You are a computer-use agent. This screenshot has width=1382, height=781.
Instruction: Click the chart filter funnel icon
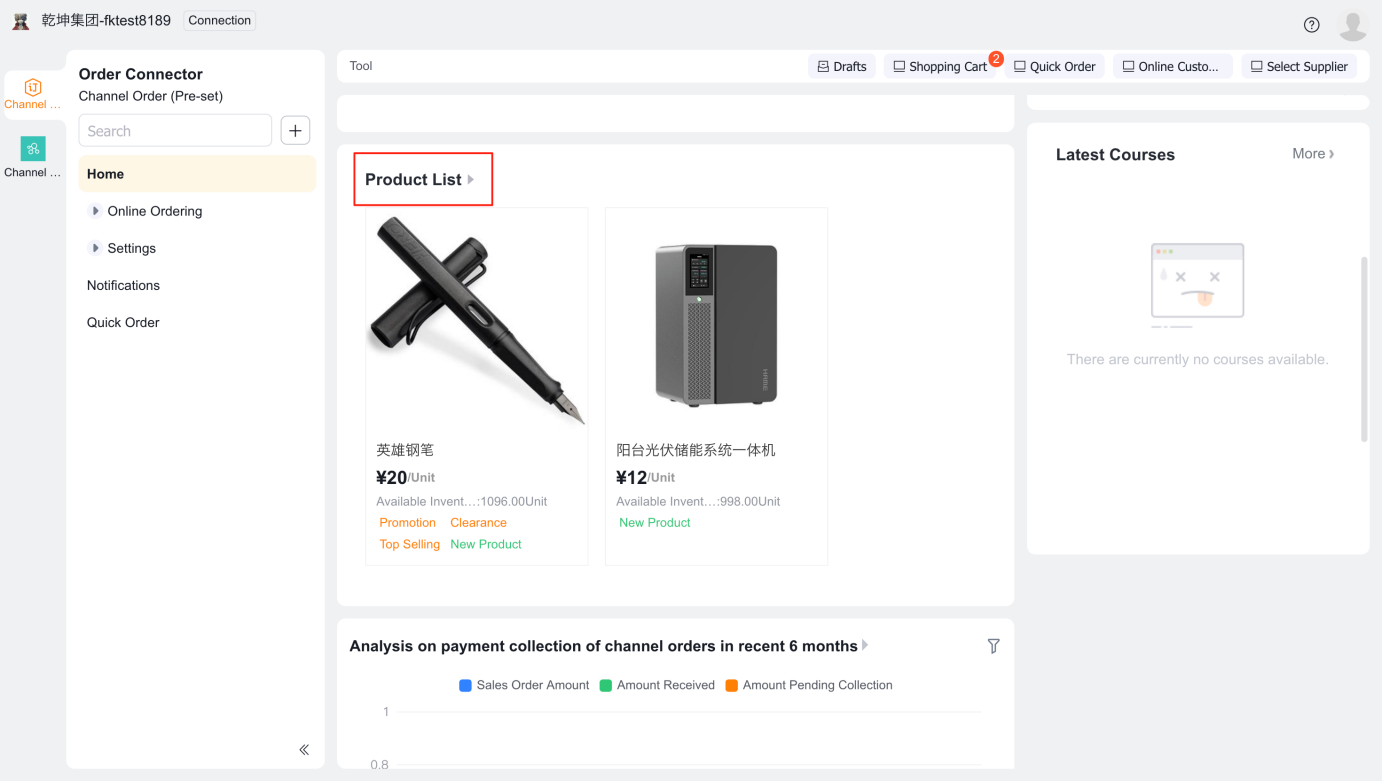pyautogui.click(x=993, y=646)
